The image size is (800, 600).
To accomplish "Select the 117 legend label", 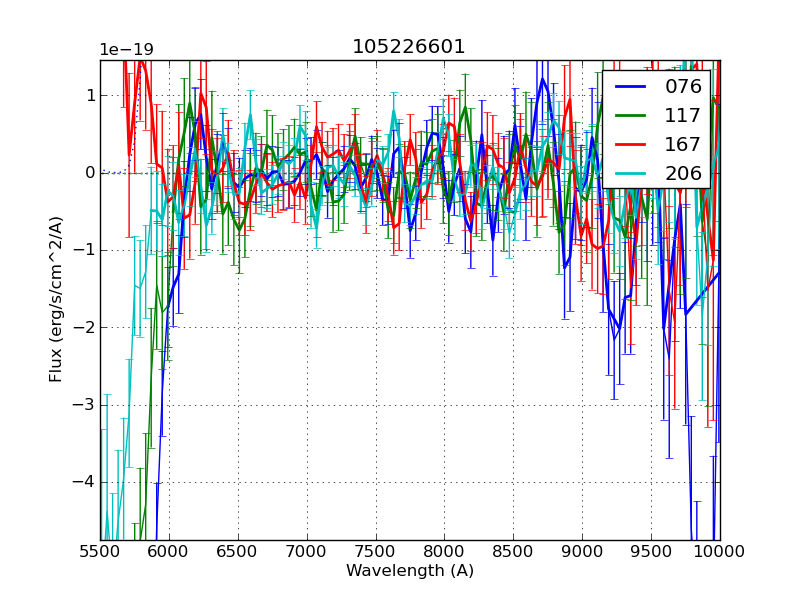I will (683, 116).
